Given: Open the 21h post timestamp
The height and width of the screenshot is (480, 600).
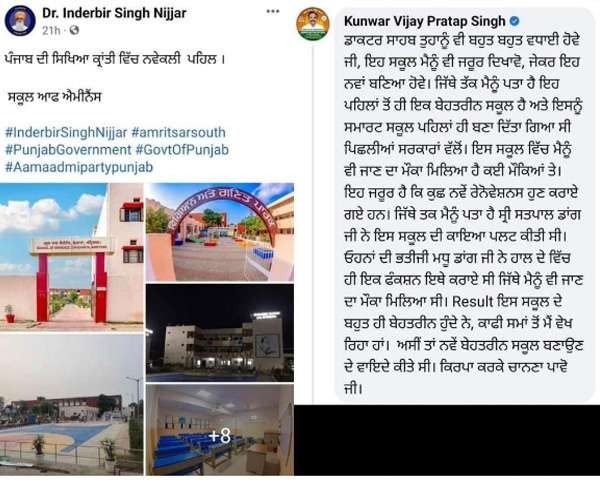Looking at the screenshot, I should point(51,30).
